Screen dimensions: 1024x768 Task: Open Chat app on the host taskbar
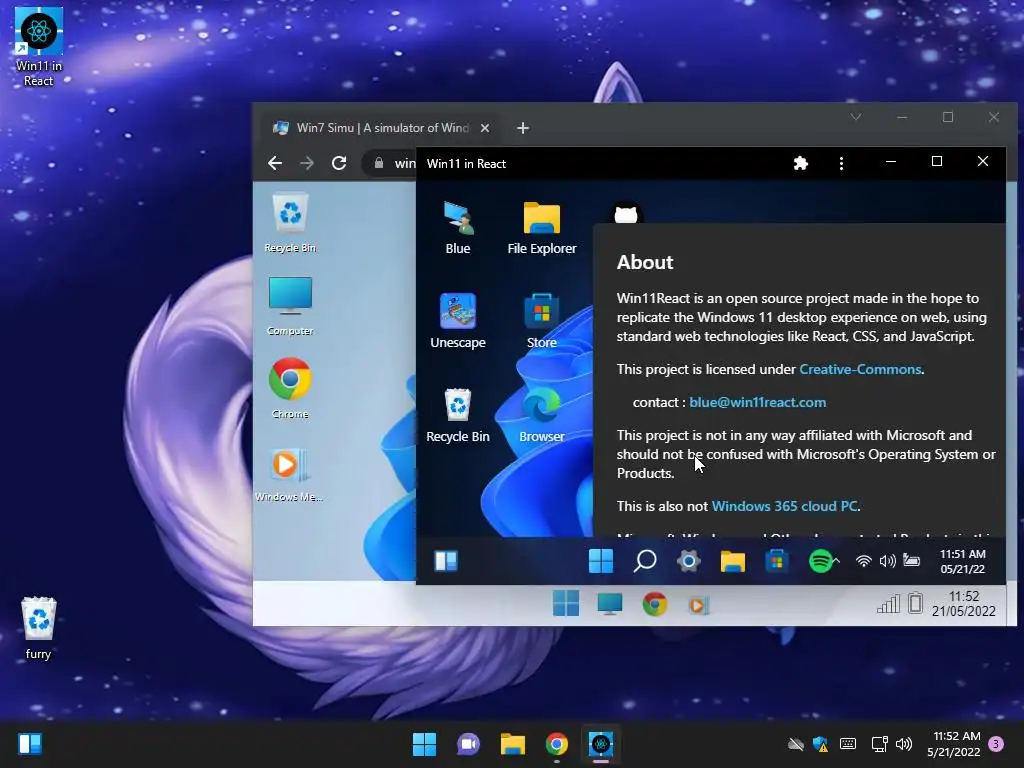[468, 744]
